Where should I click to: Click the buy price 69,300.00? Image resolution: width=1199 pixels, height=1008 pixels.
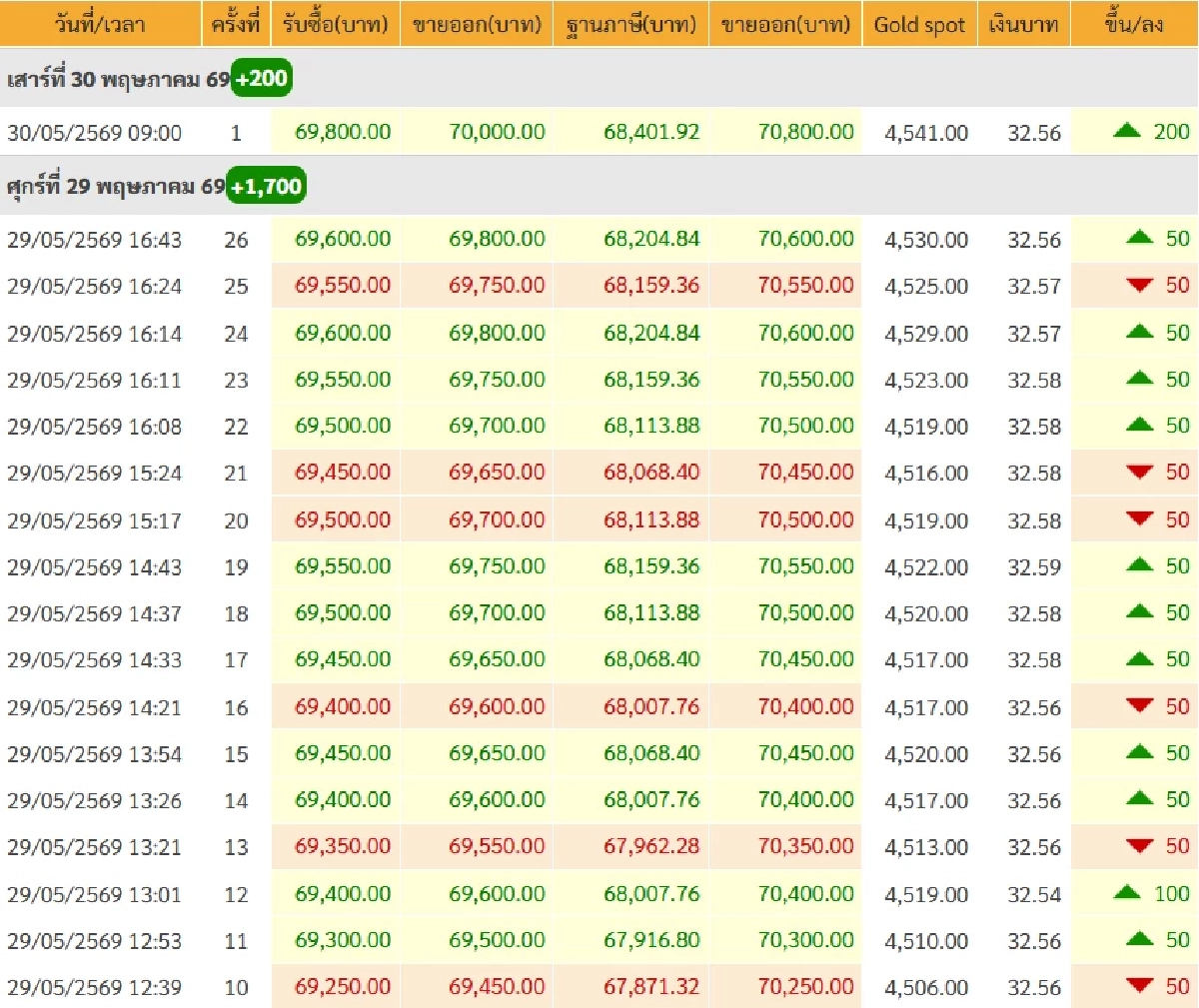(343, 939)
